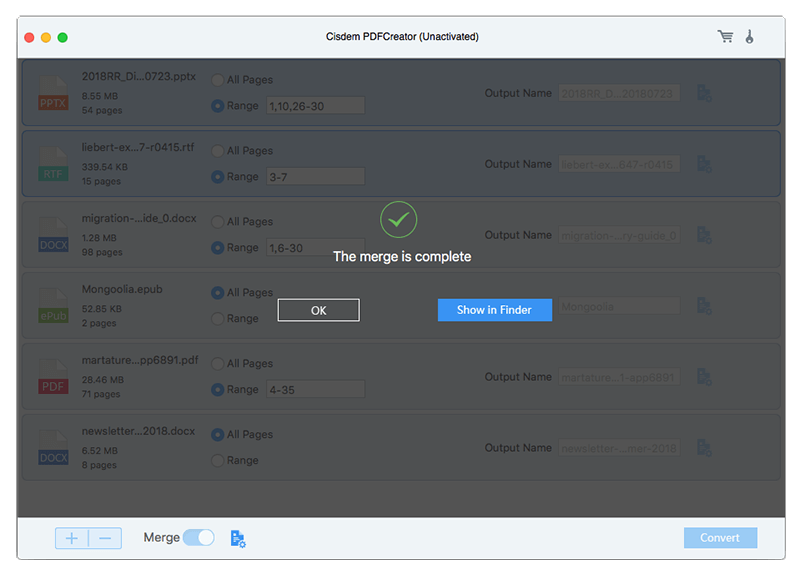This screenshot has width=800, height=575.
Task: Click the green checkmark completion icon
Action: [398, 219]
